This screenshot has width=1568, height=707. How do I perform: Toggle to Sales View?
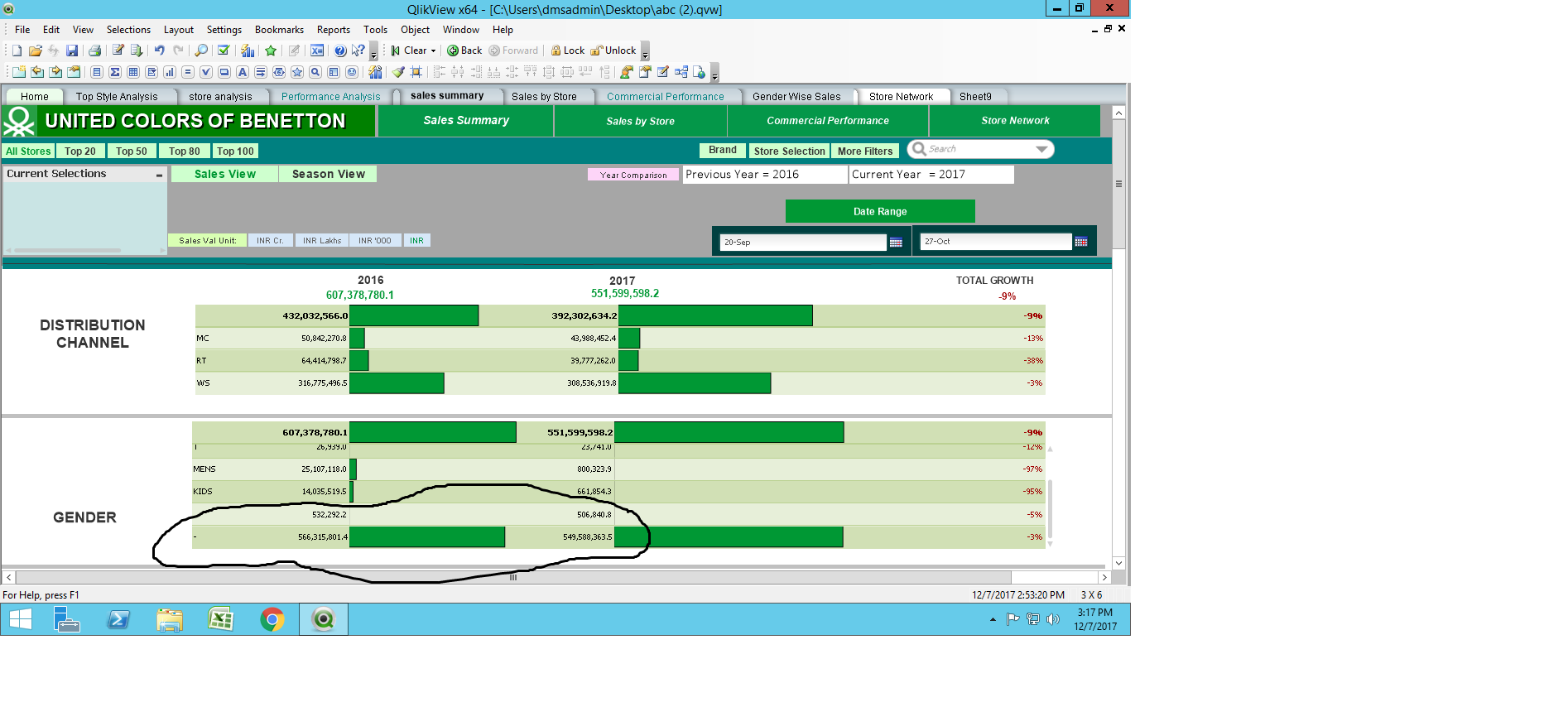224,174
